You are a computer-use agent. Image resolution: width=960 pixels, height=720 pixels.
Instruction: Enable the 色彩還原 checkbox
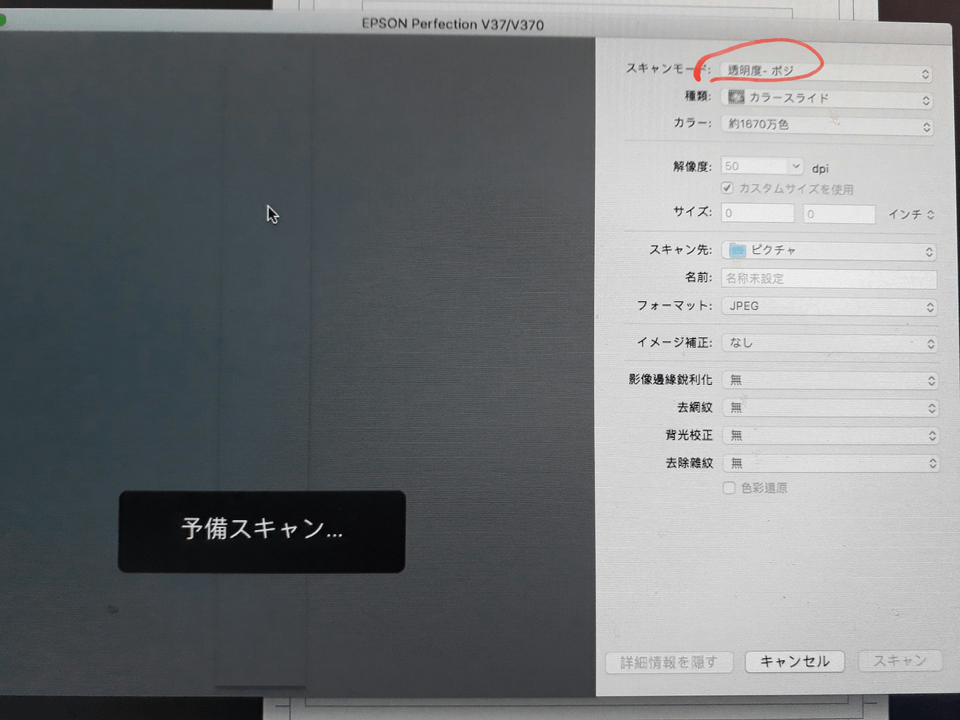click(x=729, y=488)
